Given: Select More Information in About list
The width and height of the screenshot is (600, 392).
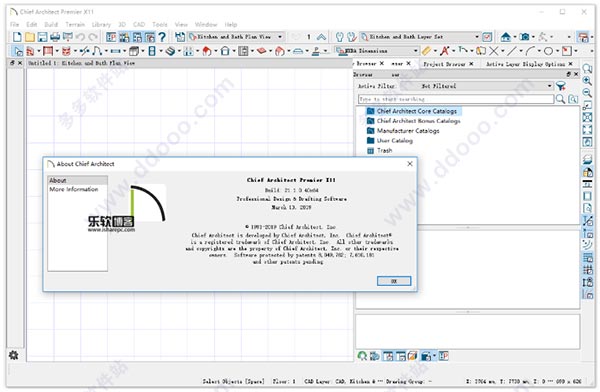Looking at the screenshot, I should click(x=73, y=189).
